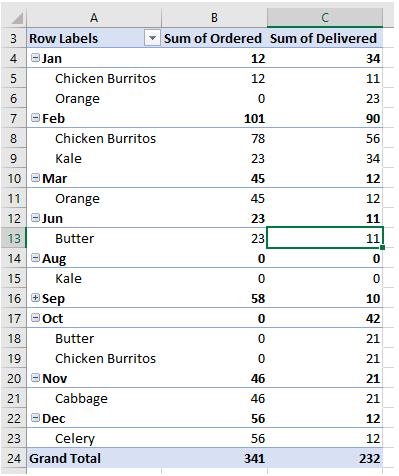The width and height of the screenshot is (399, 476).
Task: Select column A header
Action: point(94,17)
